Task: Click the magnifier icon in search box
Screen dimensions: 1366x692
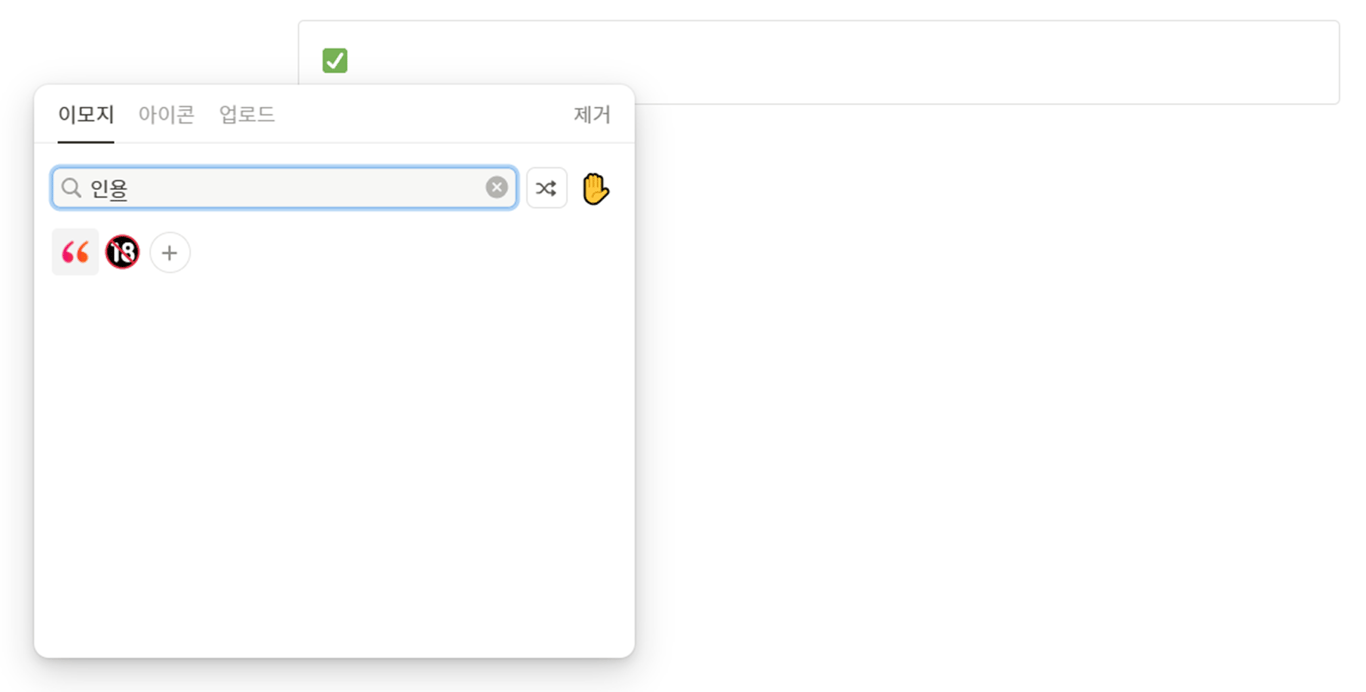Action: (x=71, y=188)
